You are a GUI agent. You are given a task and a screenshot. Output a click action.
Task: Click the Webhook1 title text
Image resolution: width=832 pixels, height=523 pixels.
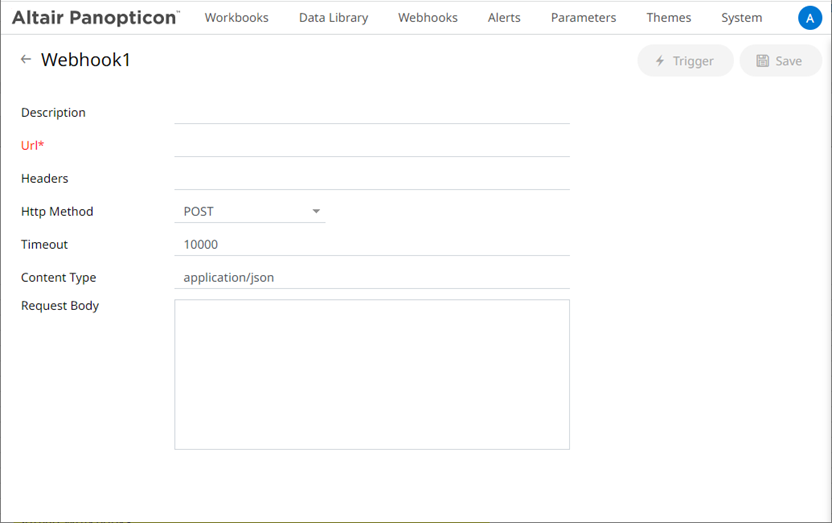click(85, 59)
